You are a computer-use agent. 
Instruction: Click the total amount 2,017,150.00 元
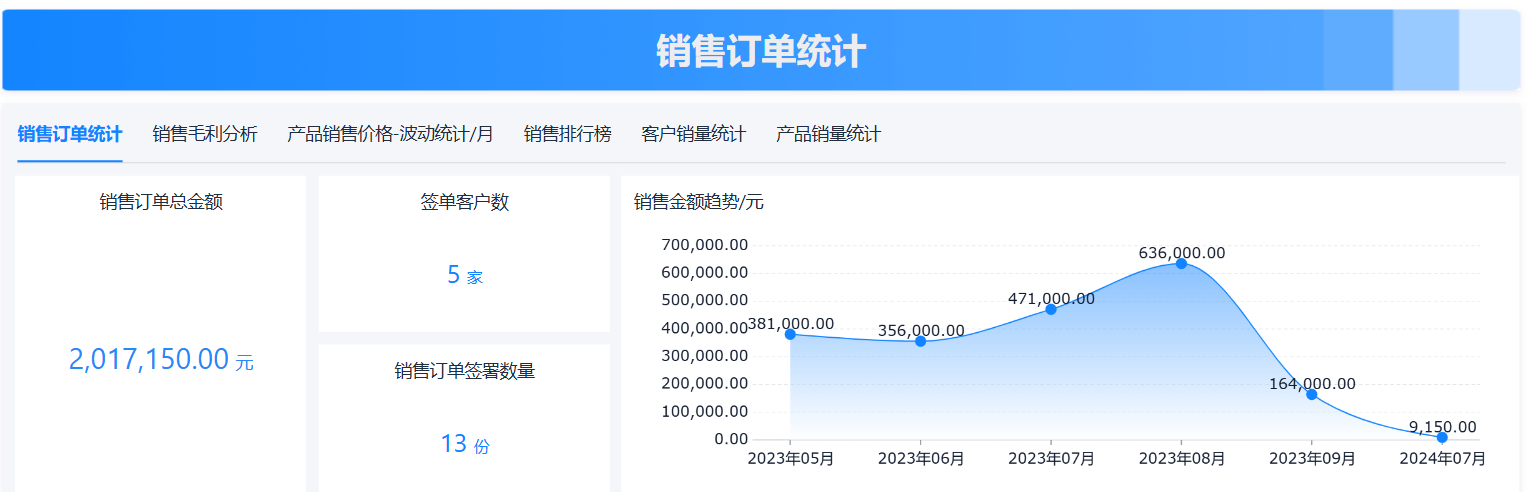tap(161, 360)
